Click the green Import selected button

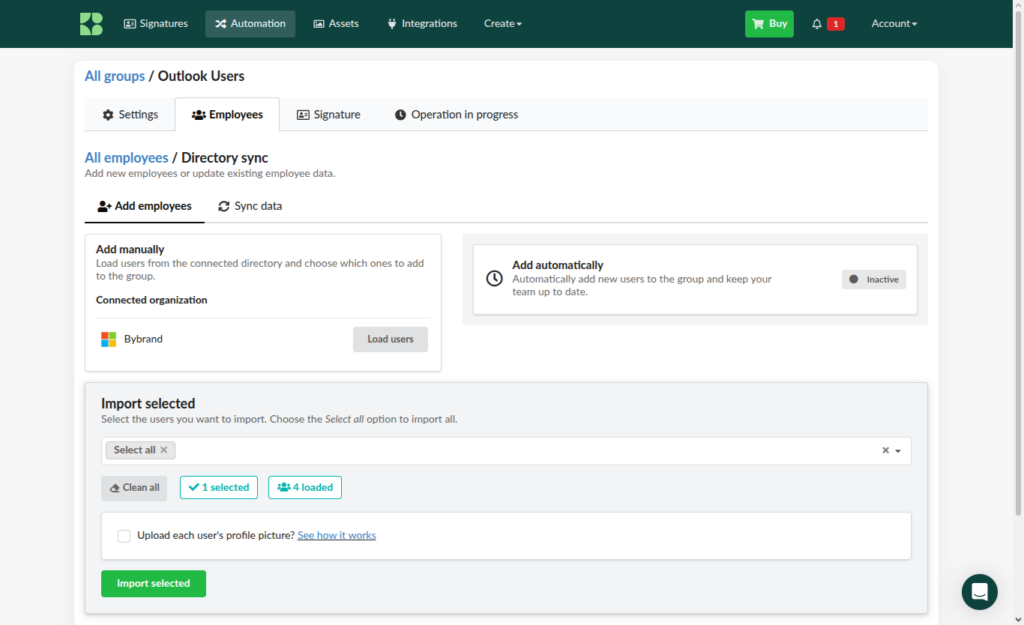[153, 583]
